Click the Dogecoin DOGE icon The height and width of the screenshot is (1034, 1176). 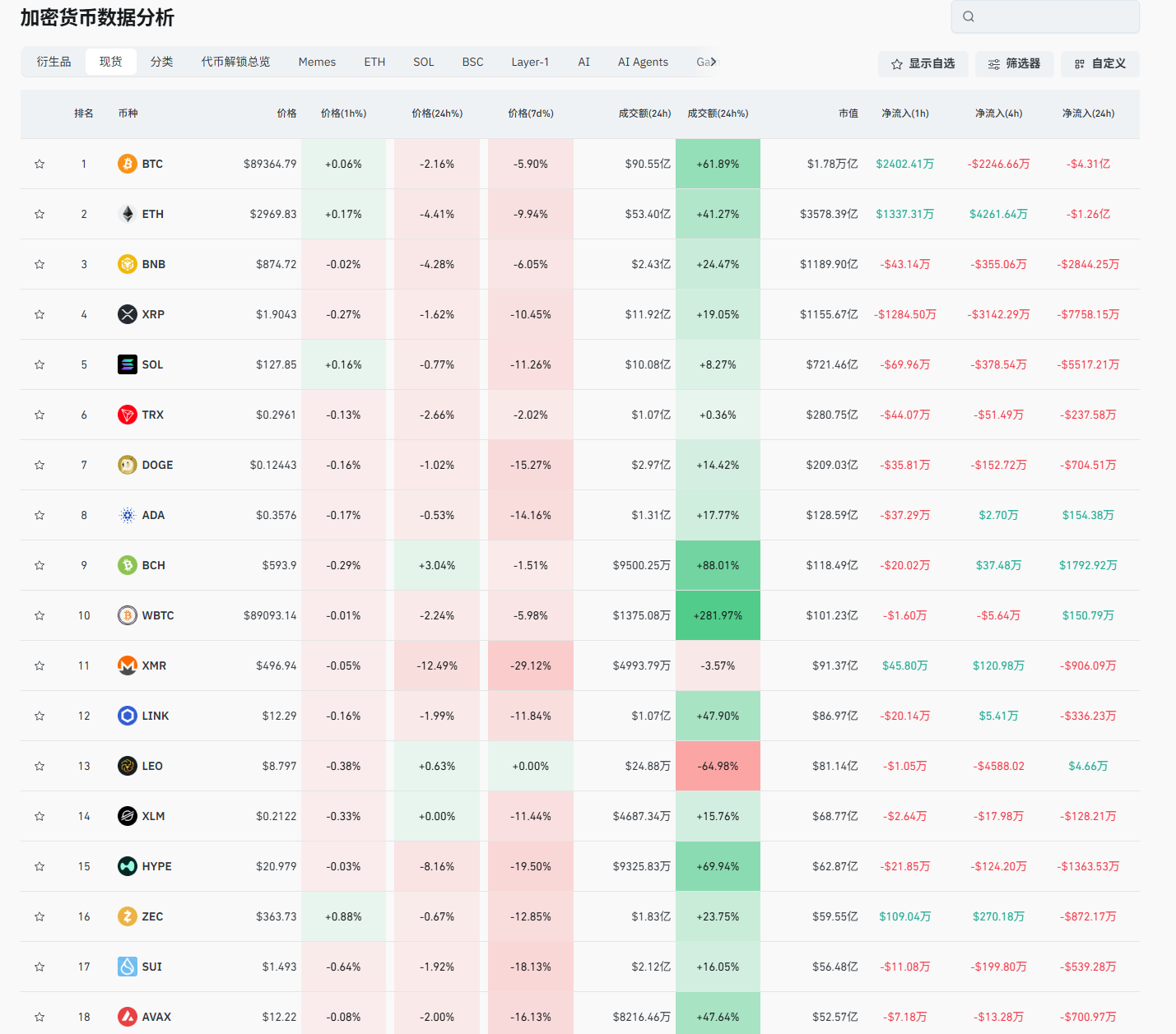(x=127, y=465)
